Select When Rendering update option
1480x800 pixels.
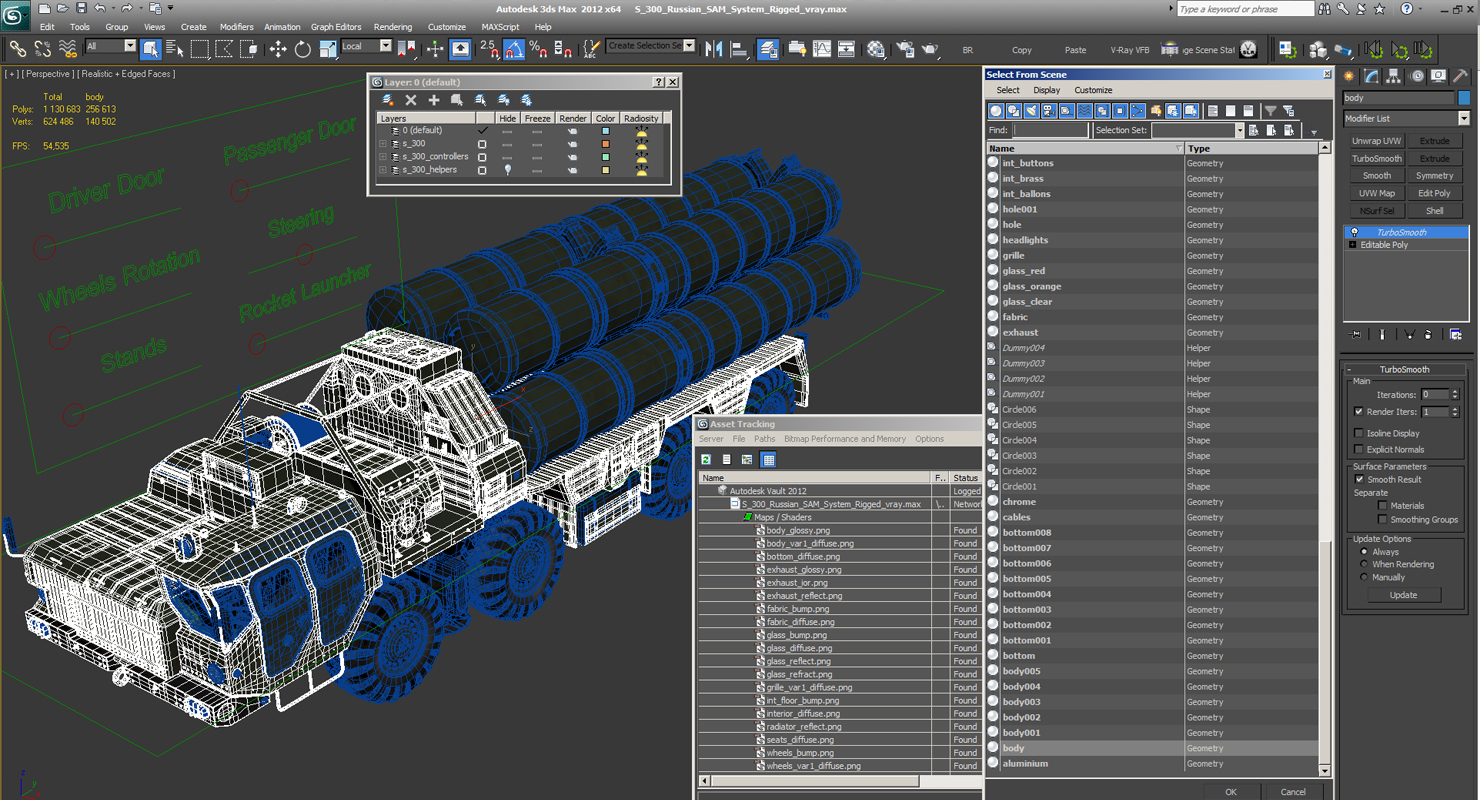(1363, 564)
